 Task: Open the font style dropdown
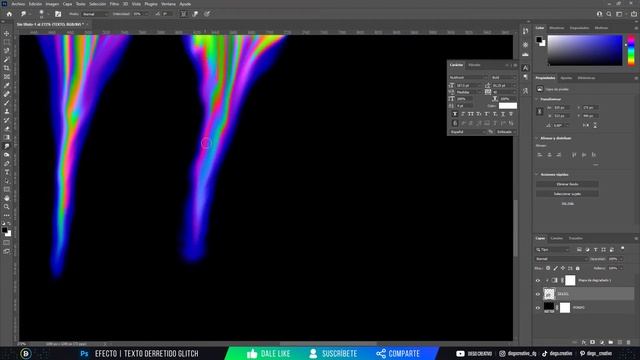click(503, 77)
